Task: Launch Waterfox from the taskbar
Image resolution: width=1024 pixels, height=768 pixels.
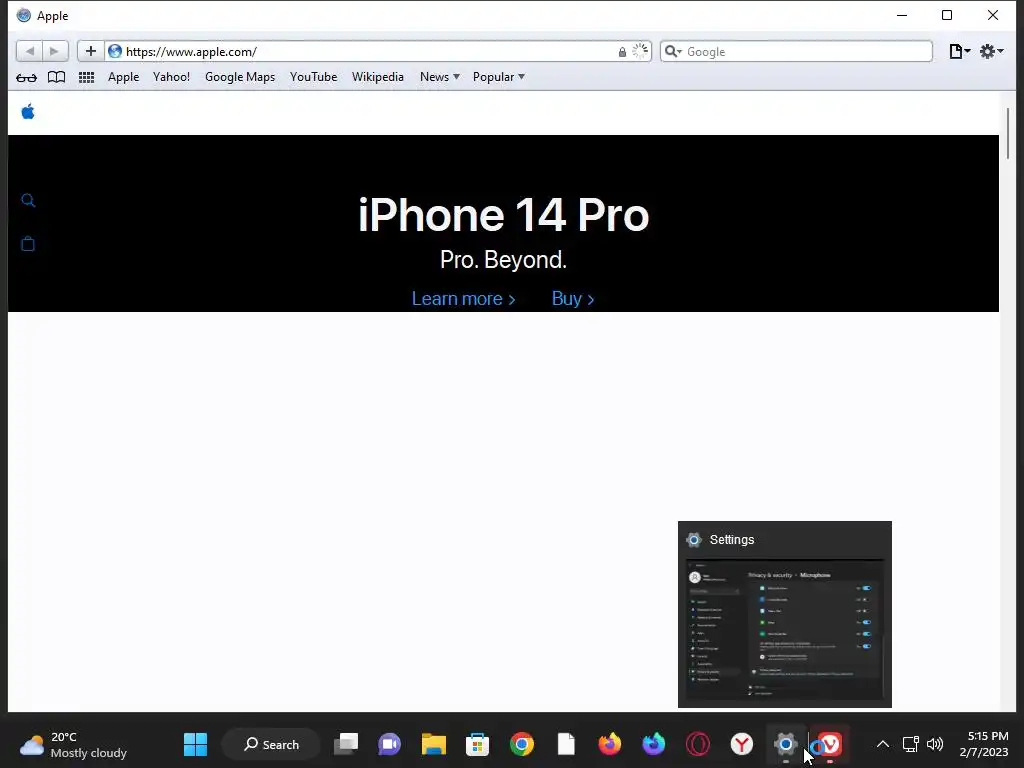Action: [654, 744]
